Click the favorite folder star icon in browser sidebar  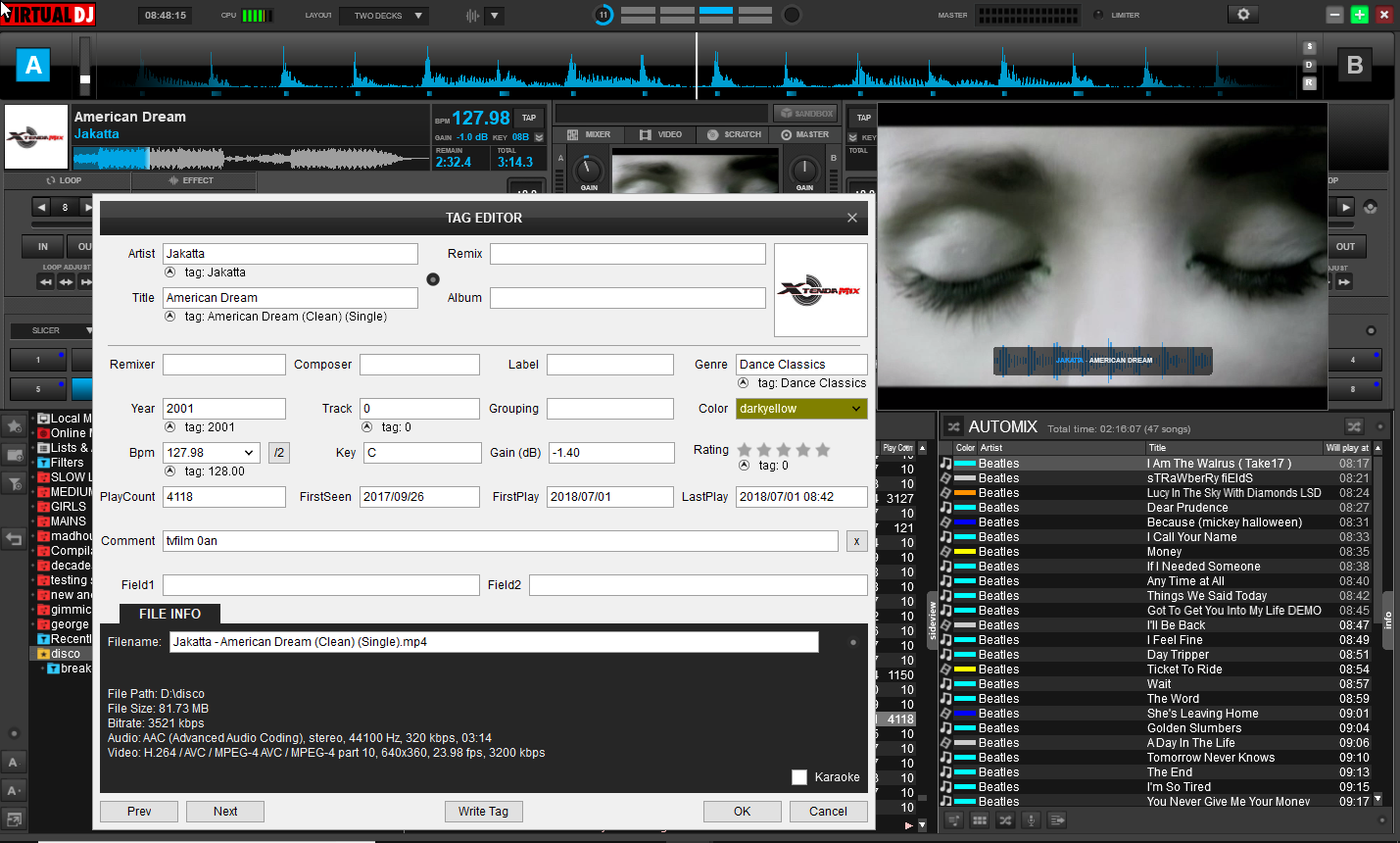coord(14,425)
